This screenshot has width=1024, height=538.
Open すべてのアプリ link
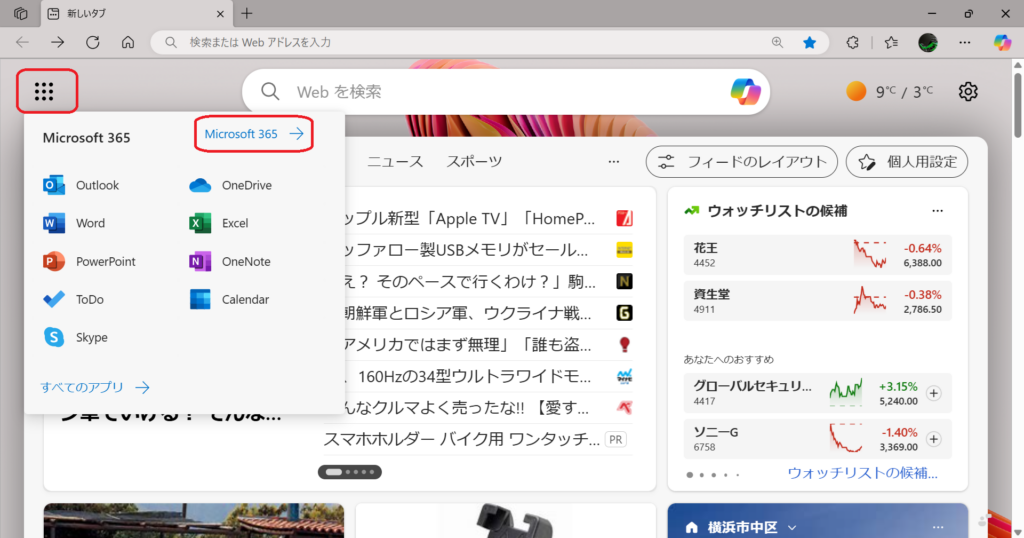(x=95, y=387)
